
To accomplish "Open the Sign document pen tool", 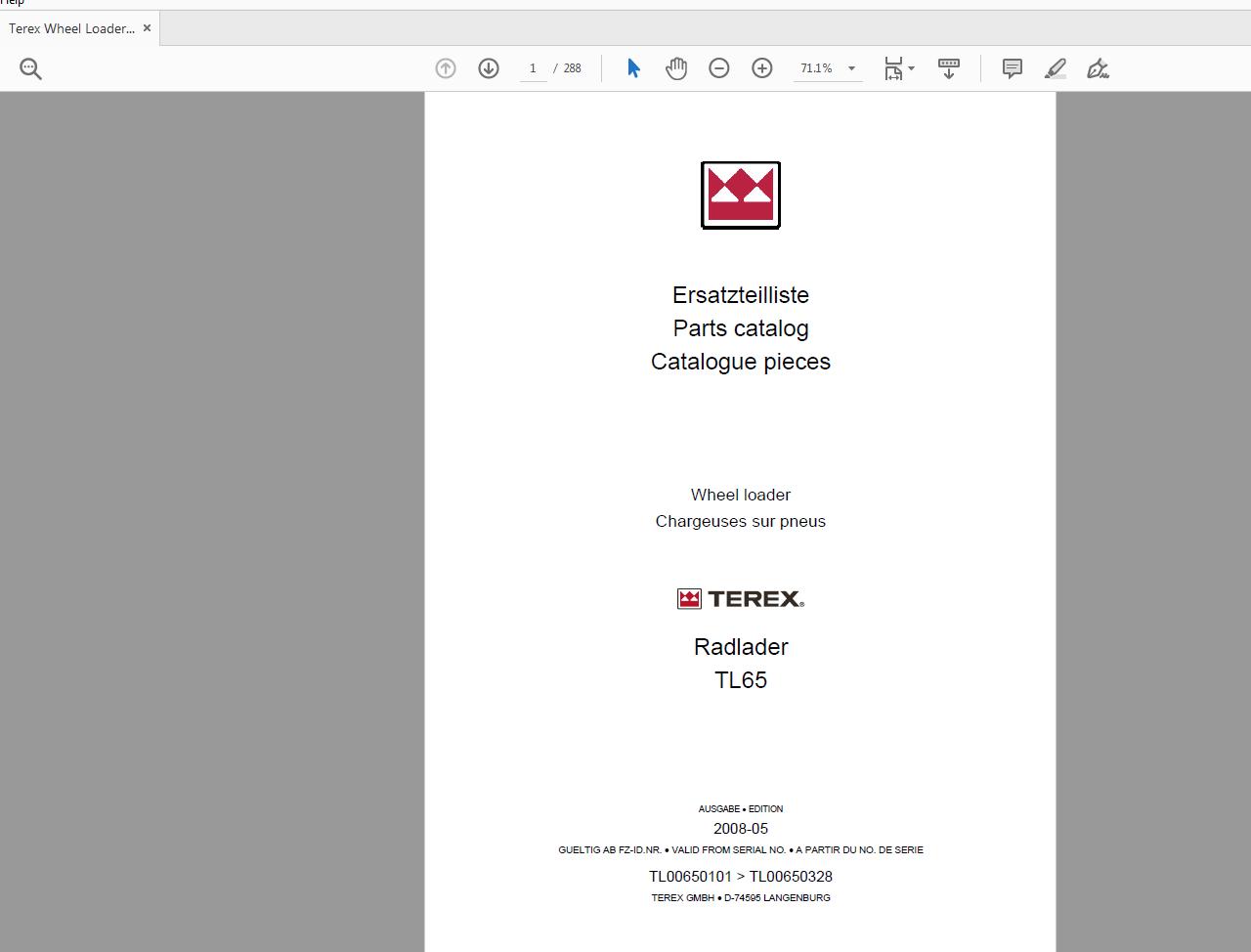I will pos(1099,68).
